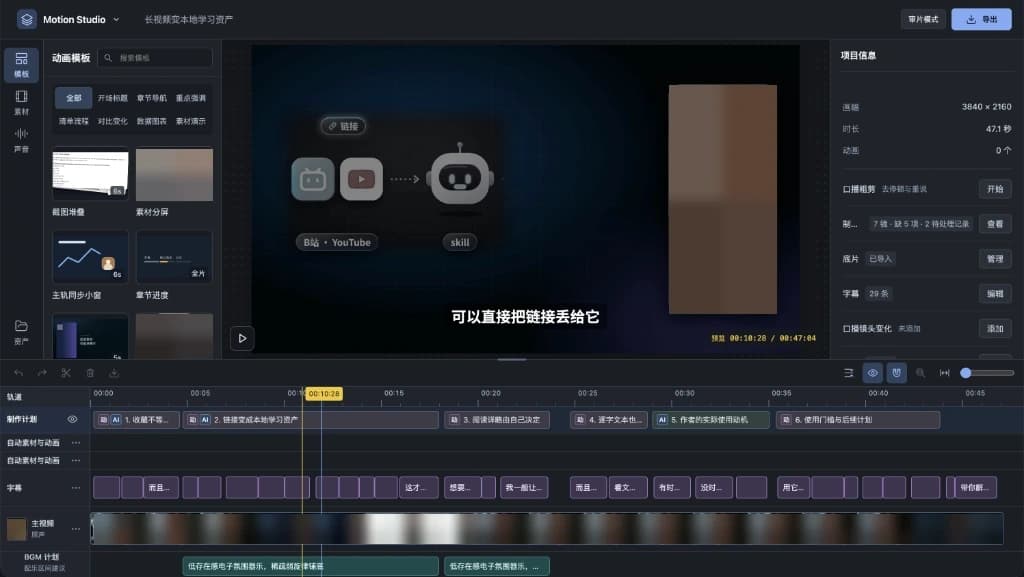Open the 模板 templates sidebar panel
The image size is (1024, 577).
tap(21, 65)
